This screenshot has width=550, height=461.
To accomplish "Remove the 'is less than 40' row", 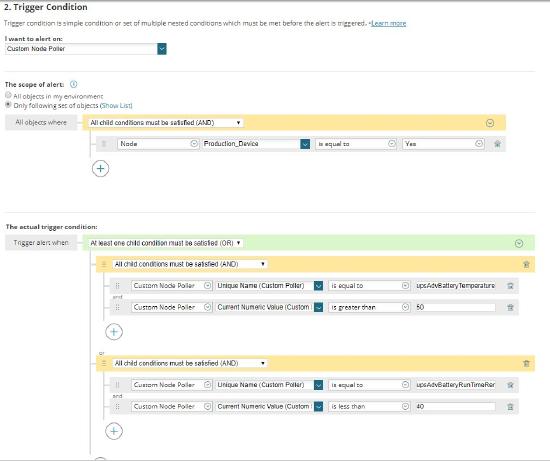I will (510, 407).
